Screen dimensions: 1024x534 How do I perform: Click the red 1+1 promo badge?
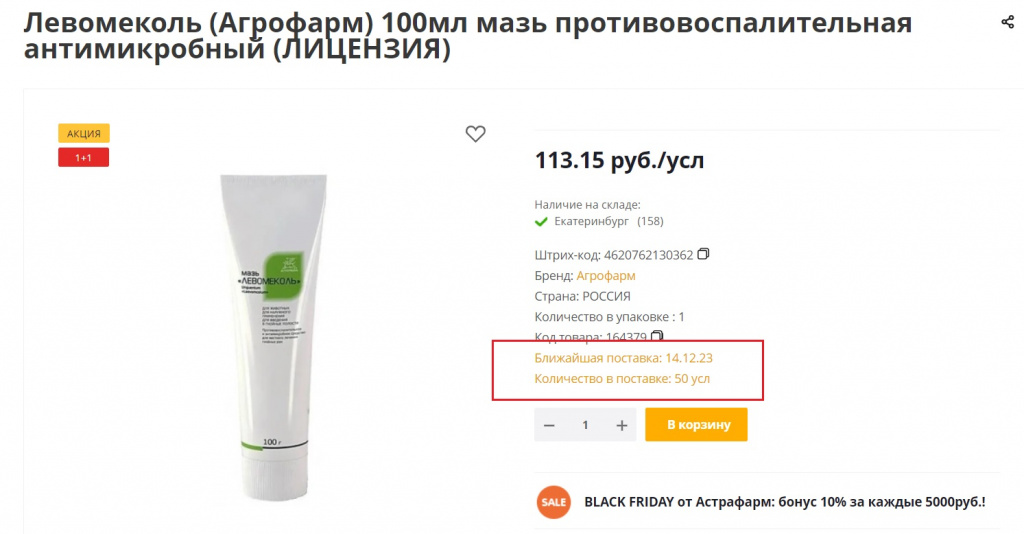(x=84, y=157)
